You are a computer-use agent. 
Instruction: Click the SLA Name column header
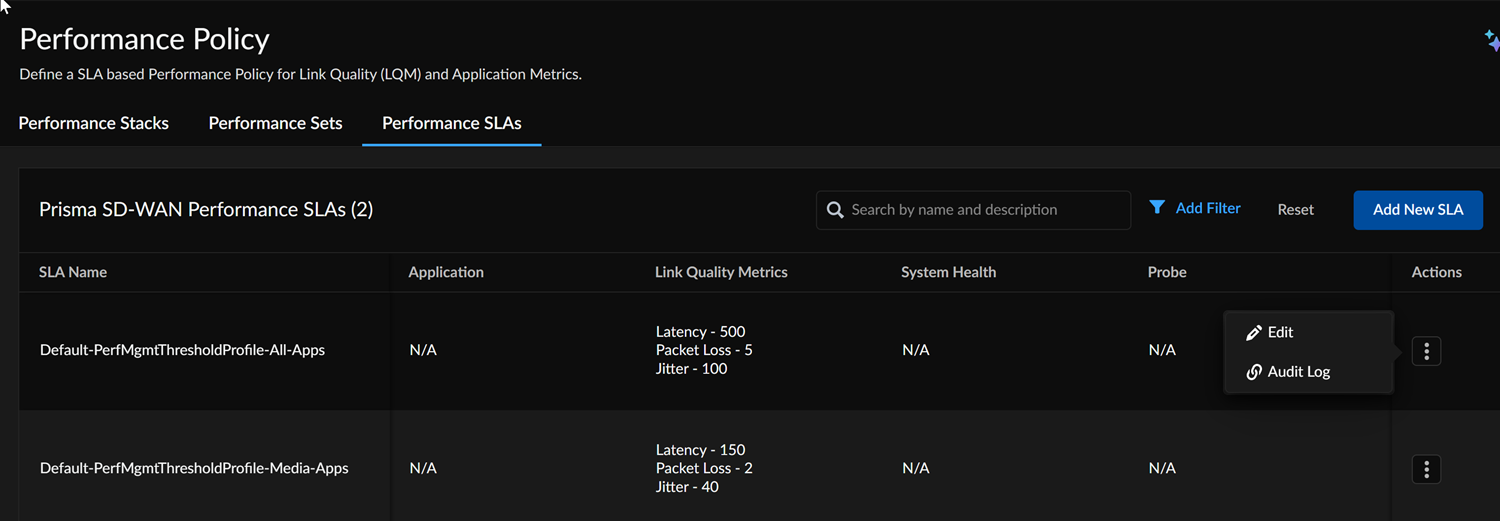click(x=73, y=272)
